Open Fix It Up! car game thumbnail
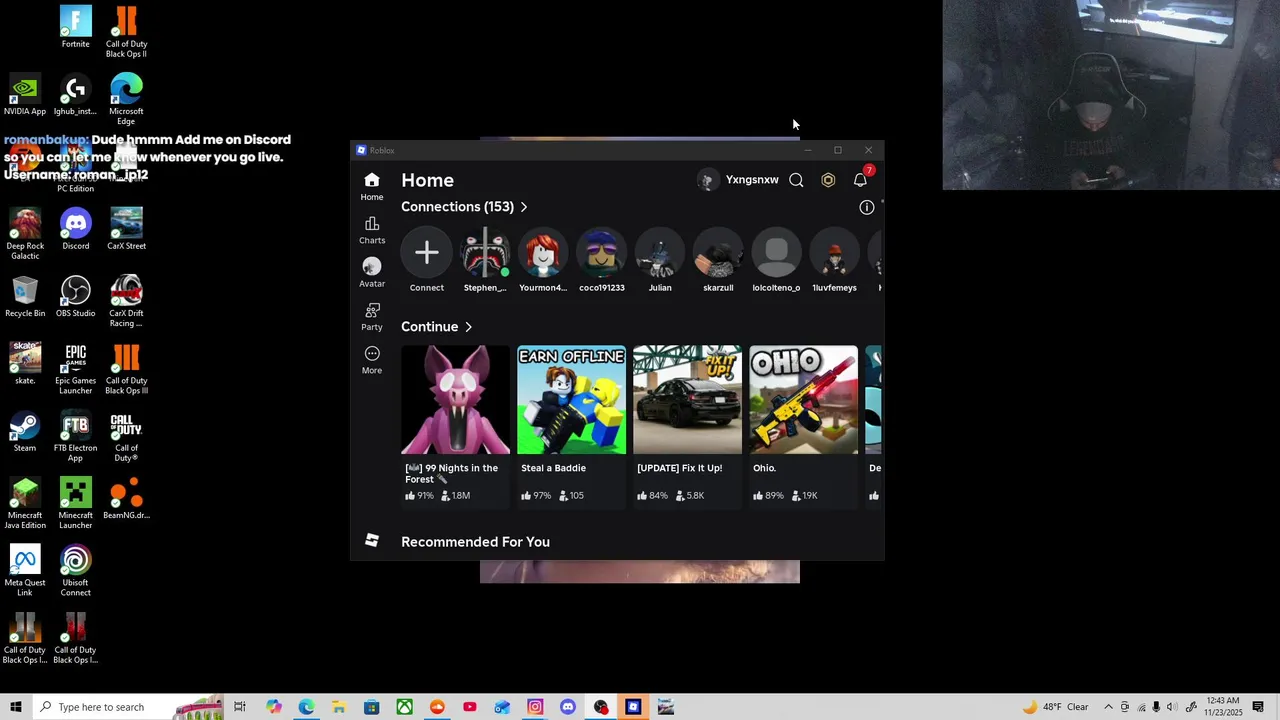Screen dimensions: 1280x720 click(x=687, y=400)
